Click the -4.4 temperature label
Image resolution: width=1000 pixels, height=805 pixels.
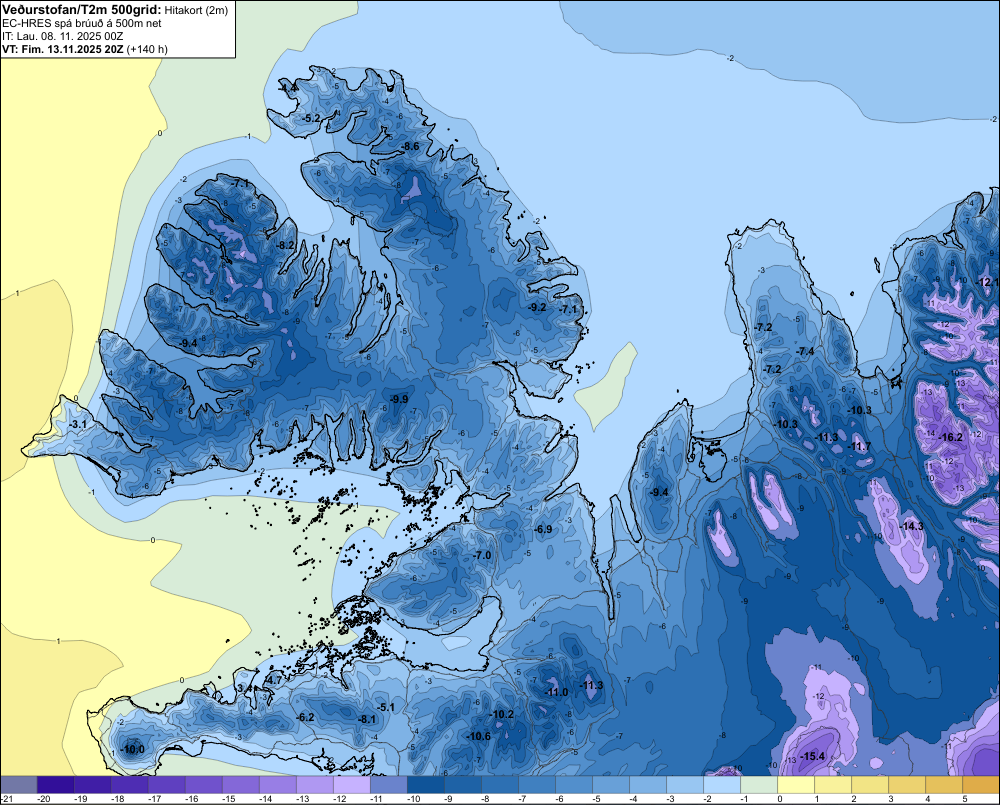tap(288, 87)
